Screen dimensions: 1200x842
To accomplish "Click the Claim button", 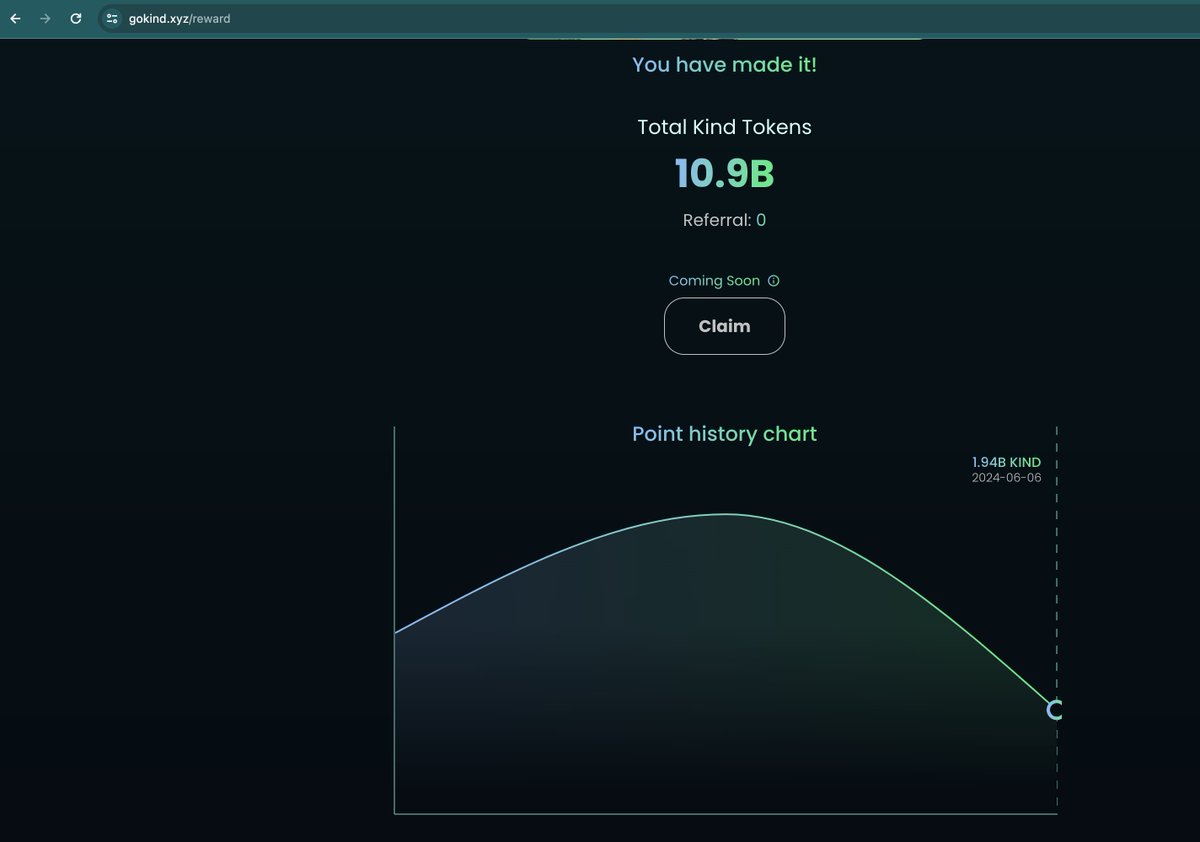I will pyautogui.click(x=724, y=326).
